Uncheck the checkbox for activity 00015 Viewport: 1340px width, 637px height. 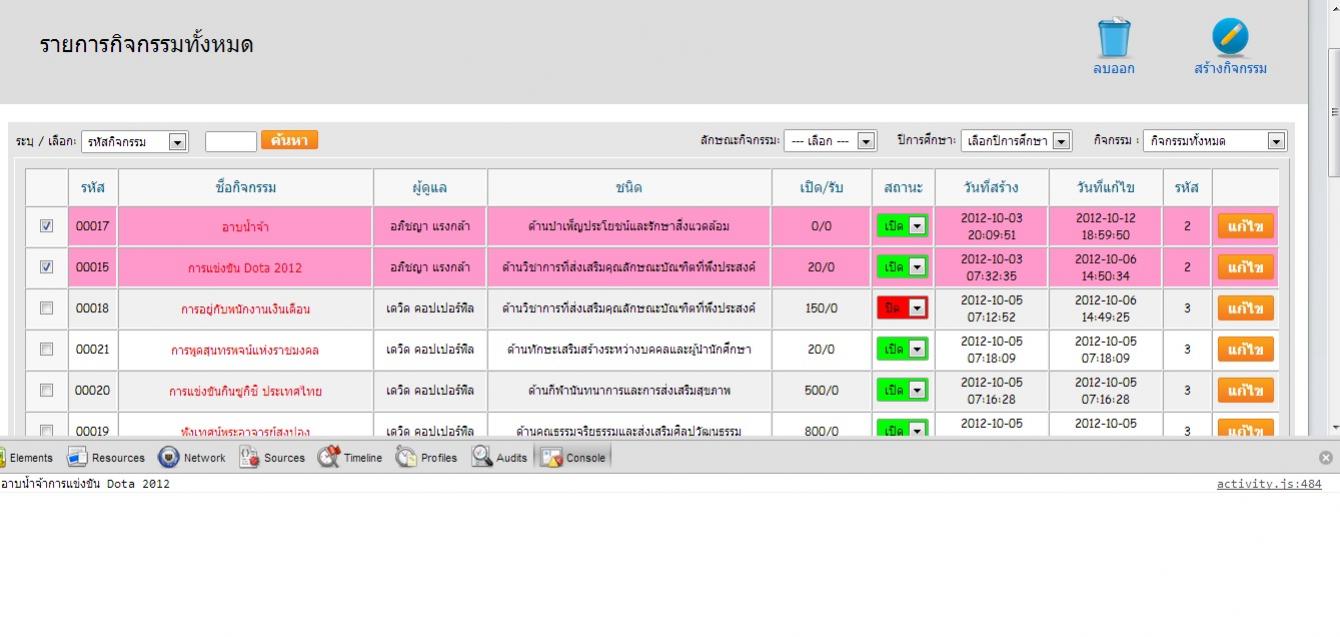[x=46, y=267]
